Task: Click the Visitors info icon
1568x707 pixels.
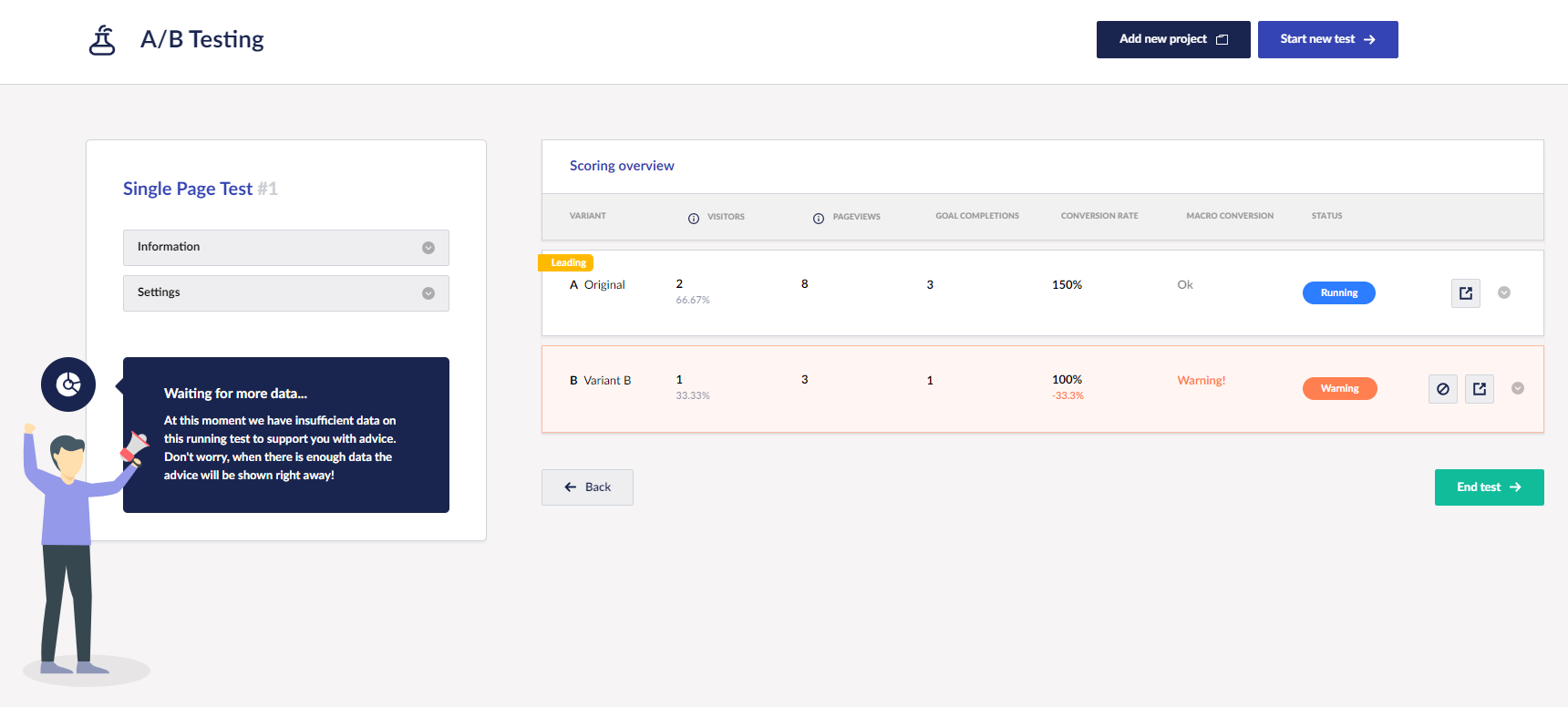Action: [x=694, y=218]
